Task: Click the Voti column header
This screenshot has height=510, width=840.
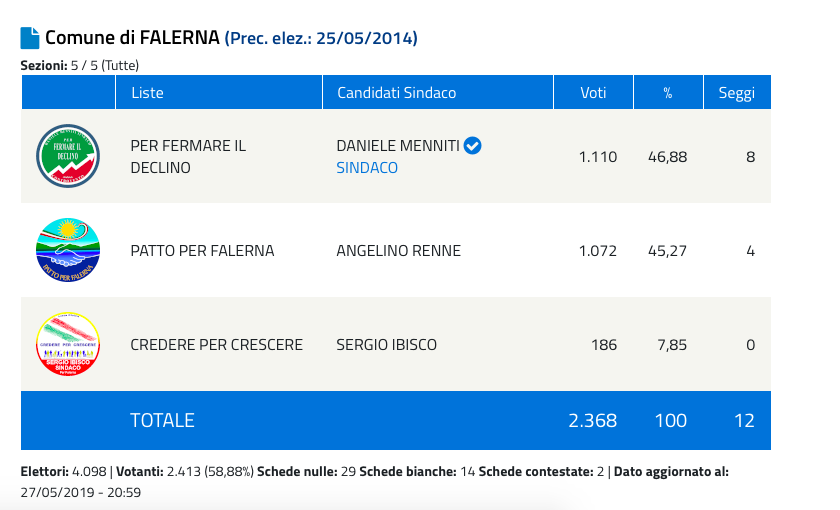Action: 593,93
